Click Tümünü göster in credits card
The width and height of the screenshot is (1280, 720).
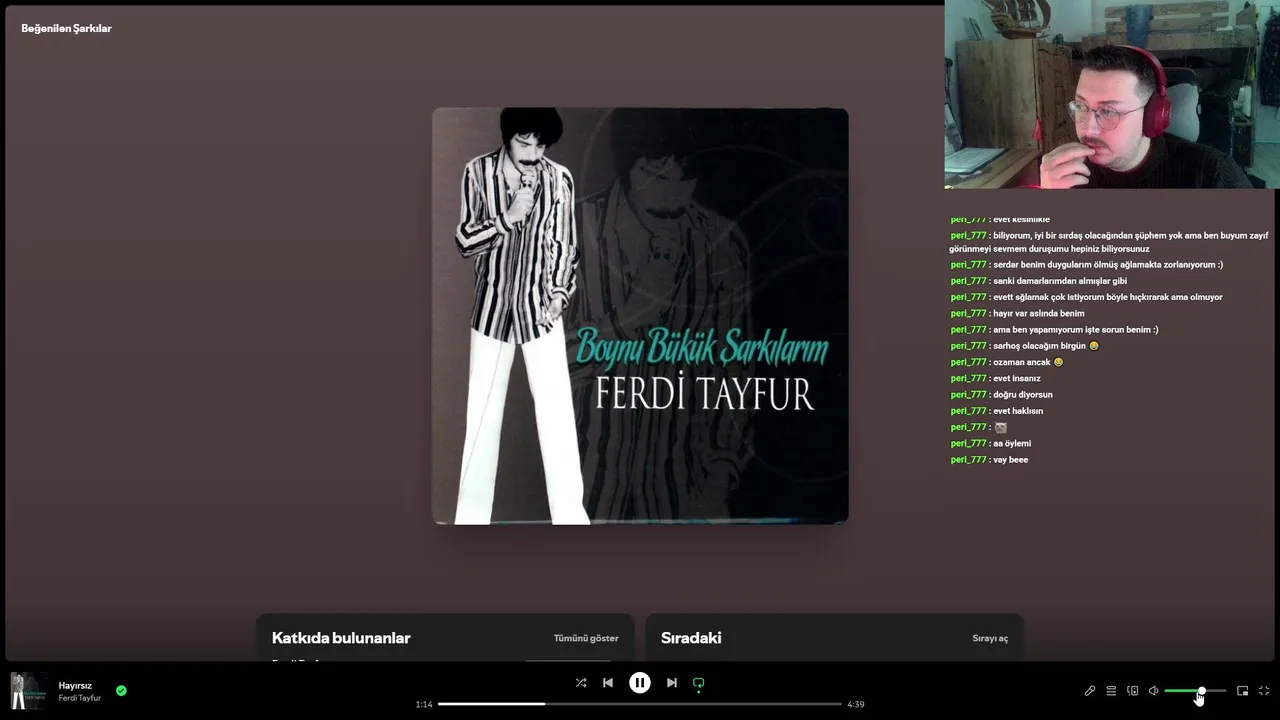coord(586,638)
